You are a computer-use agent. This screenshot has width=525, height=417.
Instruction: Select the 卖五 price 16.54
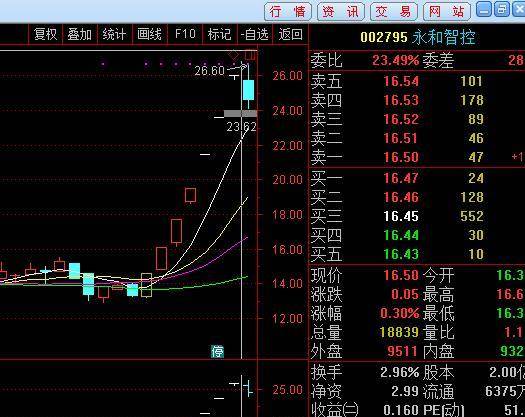[401, 81]
